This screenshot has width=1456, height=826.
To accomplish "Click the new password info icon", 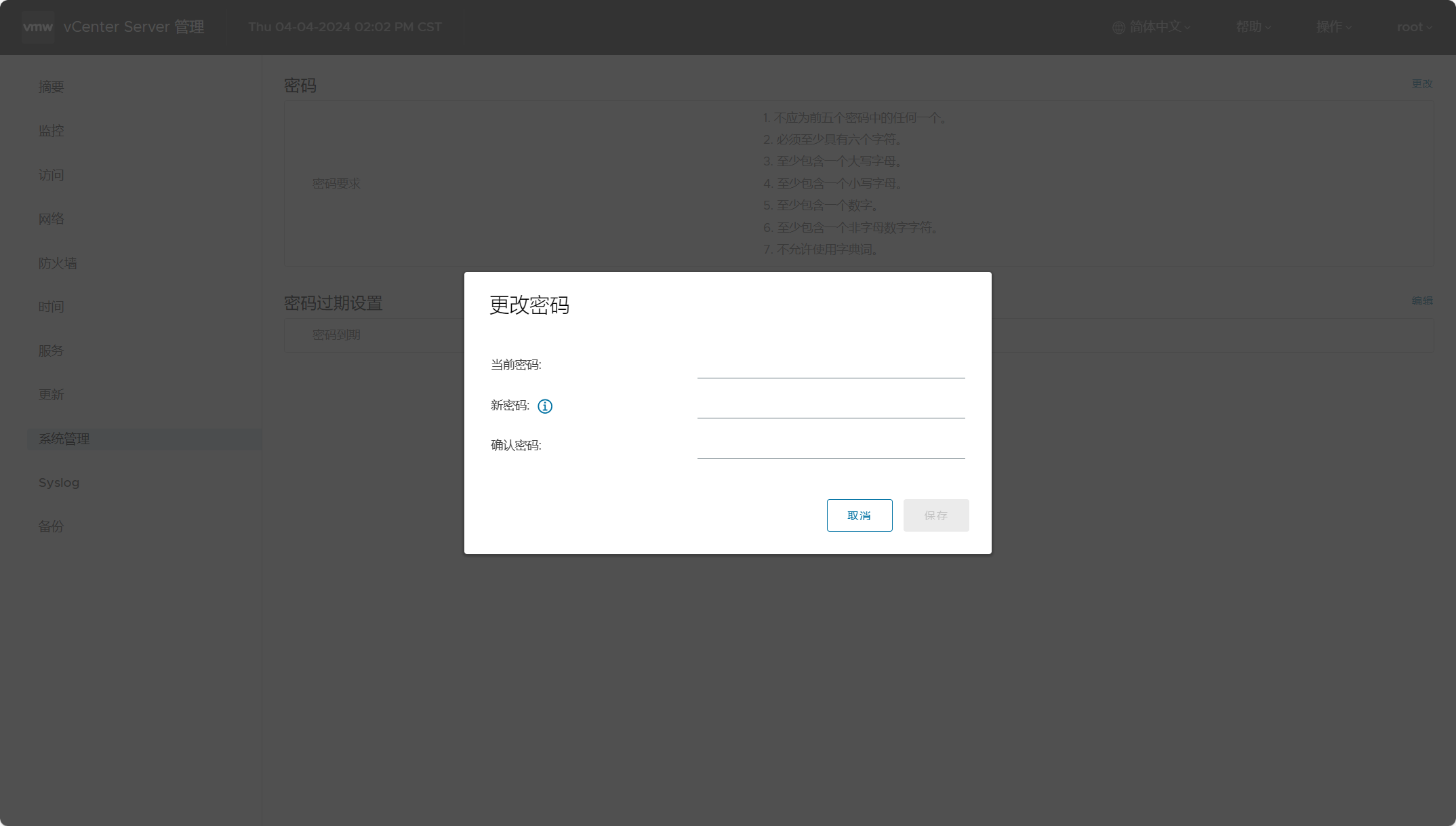I will (x=545, y=406).
